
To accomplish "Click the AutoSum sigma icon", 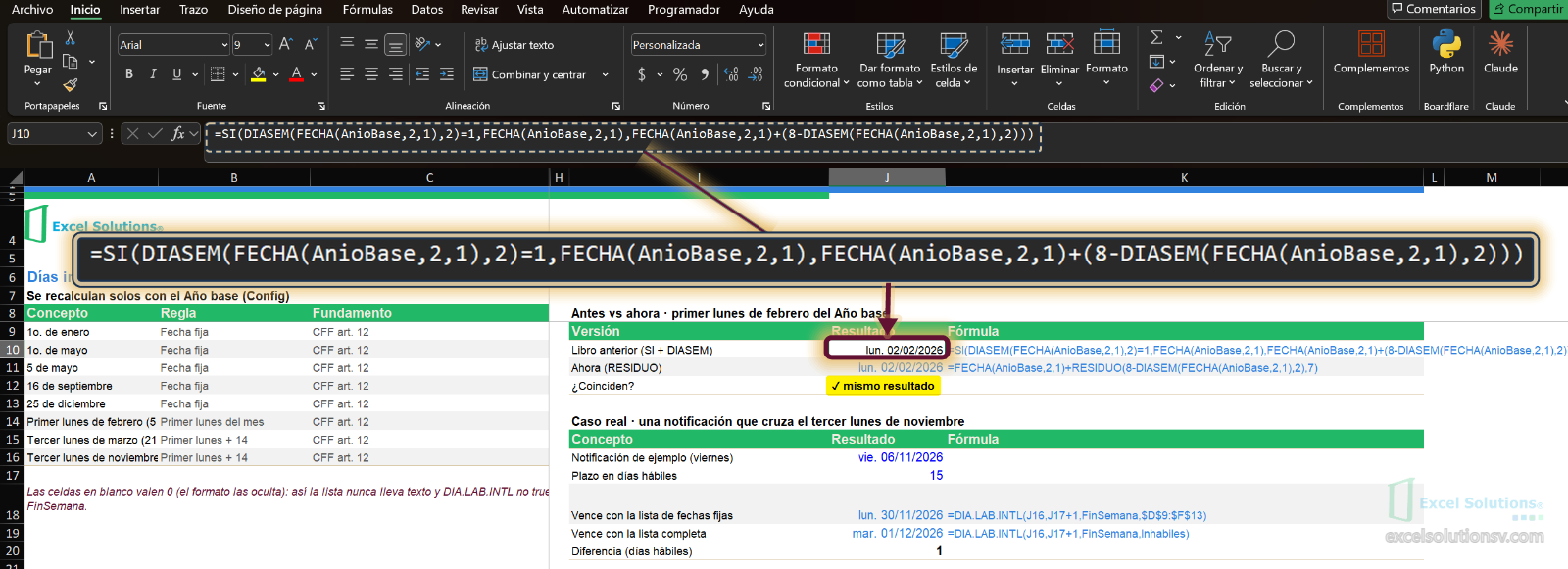I will point(1157,37).
